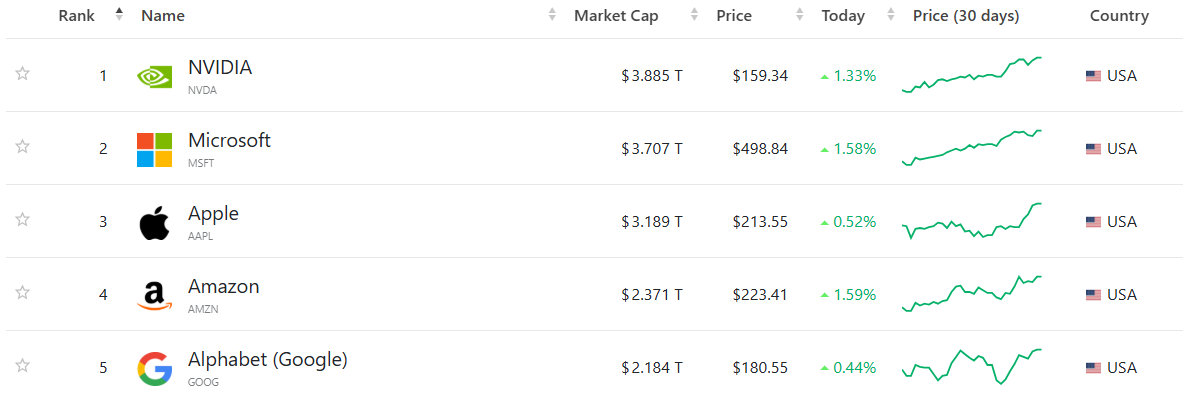Click NVIDIA's 30-day price sparkline chart
This screenshot has height=394, width=1183.
click(x=972, y=75)
